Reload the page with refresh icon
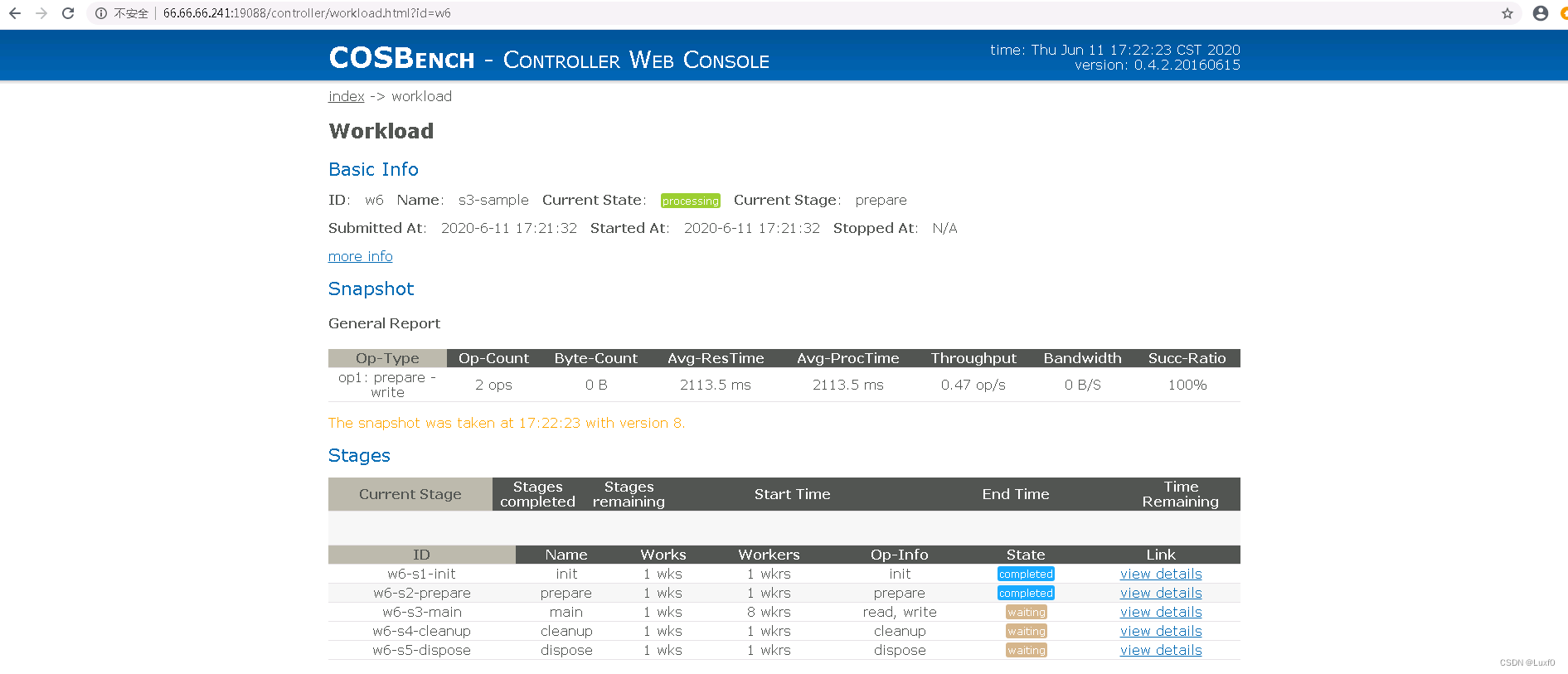This screenshot has height=674, width=1568. click(68, 13)
